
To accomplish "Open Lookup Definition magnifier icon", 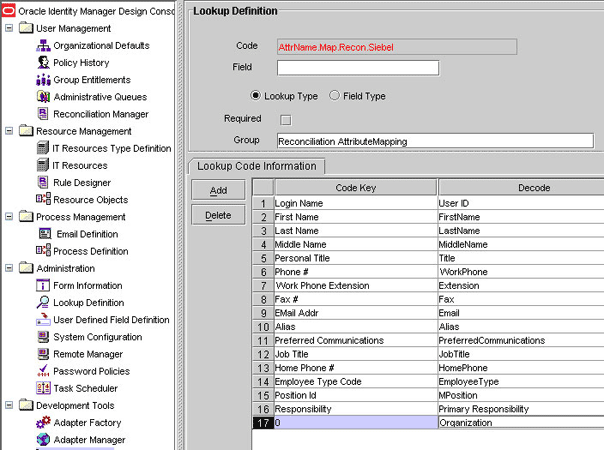I will pyautogui.click(x=43, y=302).
